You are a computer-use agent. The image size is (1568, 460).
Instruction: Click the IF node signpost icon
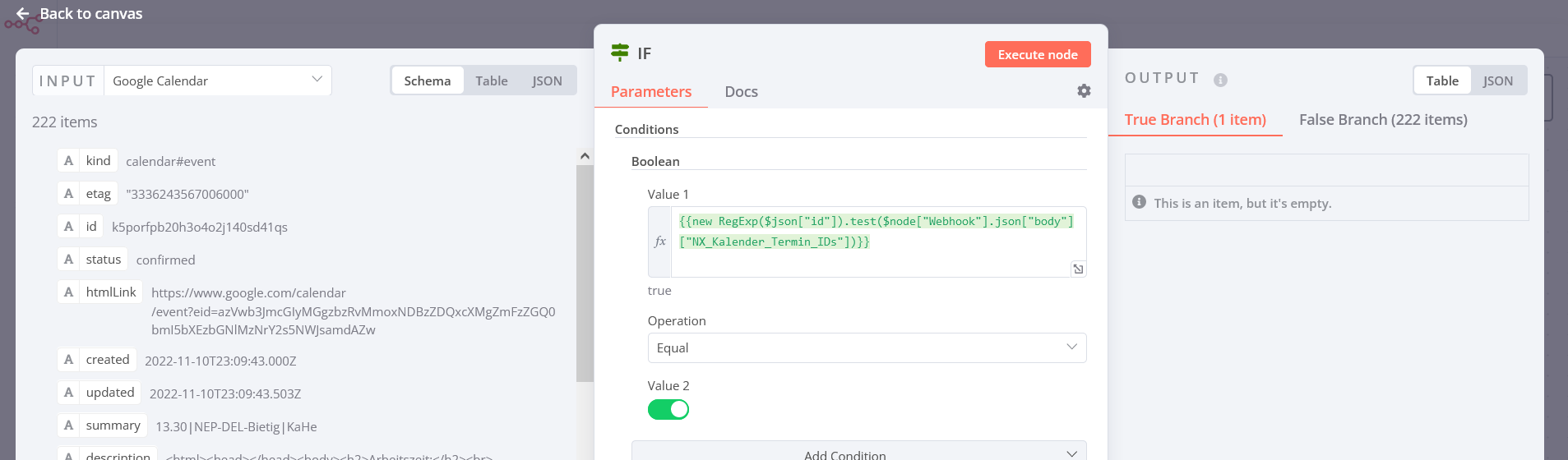coord(620,53)
